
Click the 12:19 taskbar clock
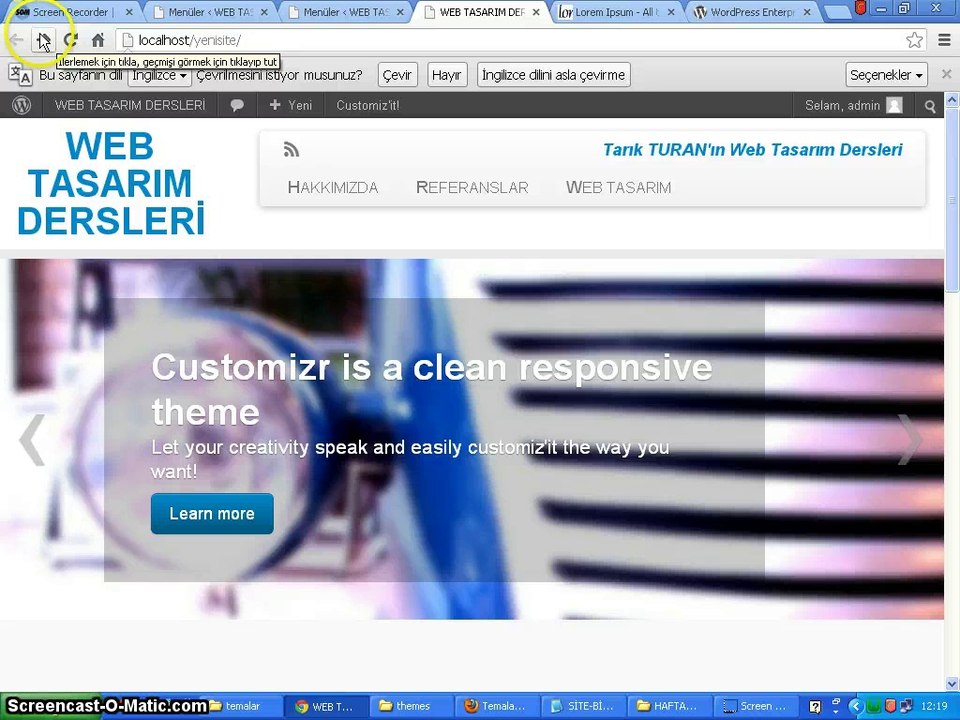coord(934,707)
